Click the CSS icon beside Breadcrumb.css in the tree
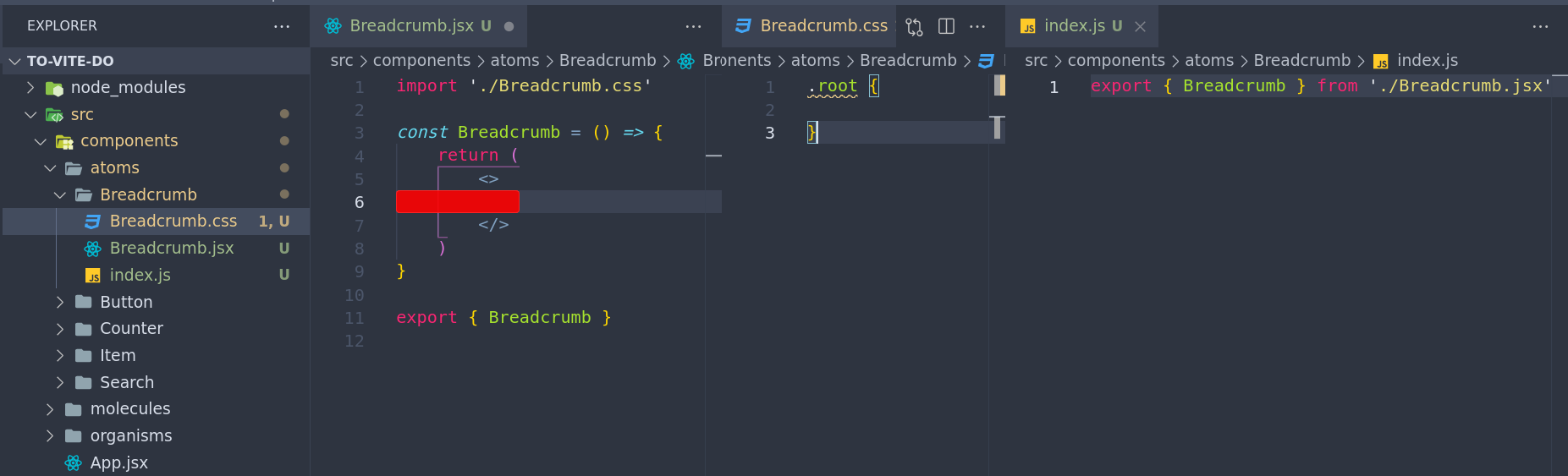The height and width of the screenshot is (476, 1568). [93, 222]
